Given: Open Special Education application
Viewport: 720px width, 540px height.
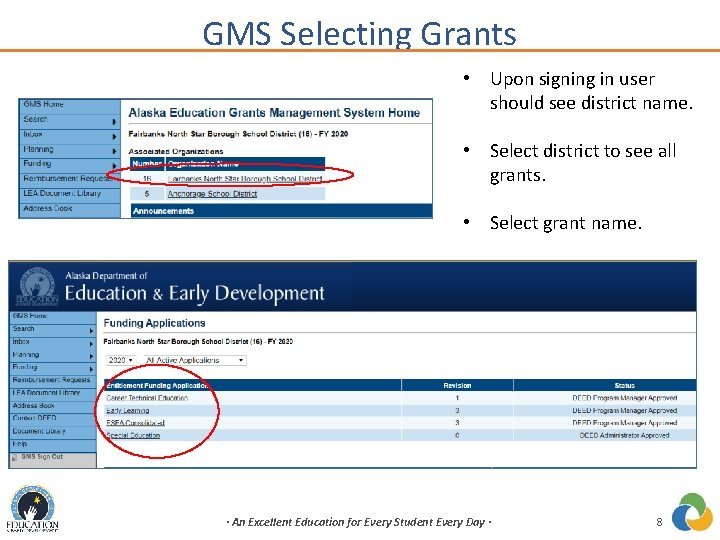Looking at the screenshot, I should 133,435.
